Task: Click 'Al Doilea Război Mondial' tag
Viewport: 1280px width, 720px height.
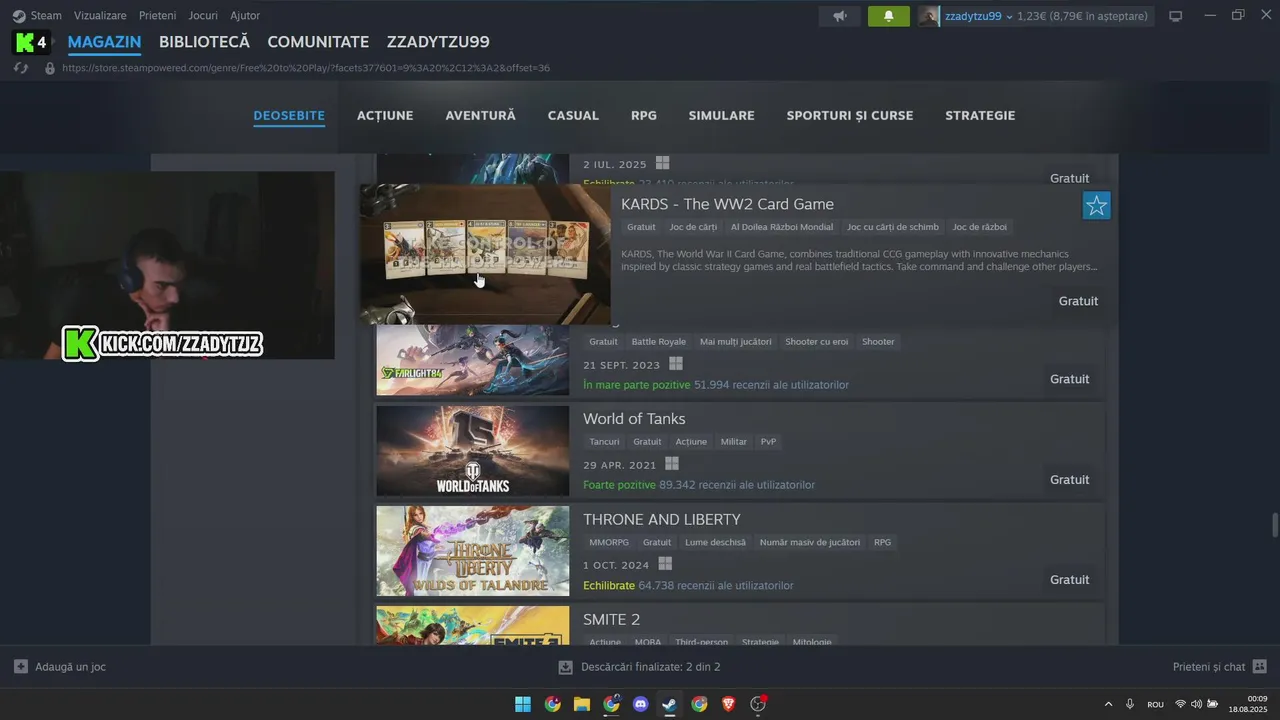Action: click(782, 227)
